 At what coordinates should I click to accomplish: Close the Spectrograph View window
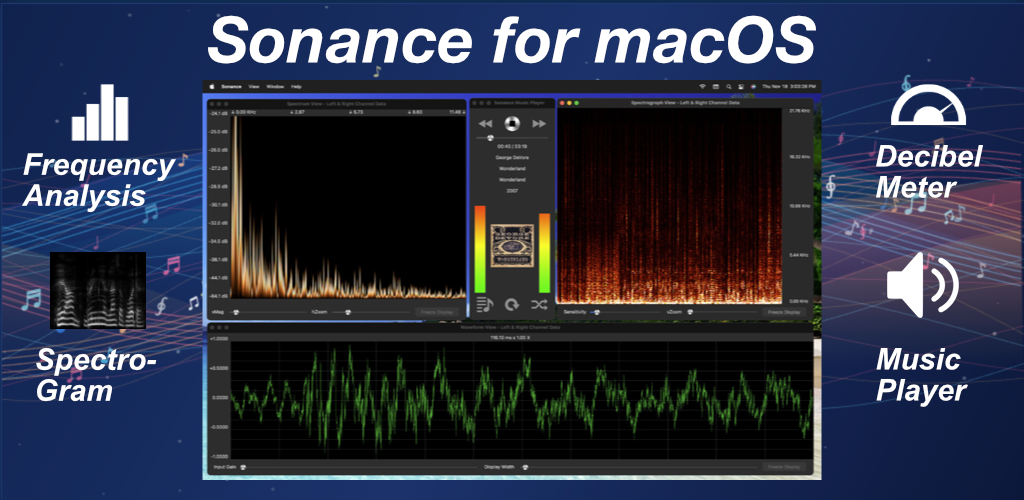click(x=562, y=103)
